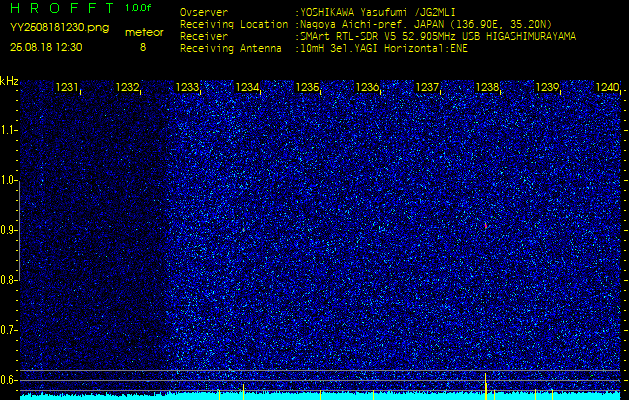Click the 0.7 kHz axis label

pyautogui.click(x=8, y=330)
